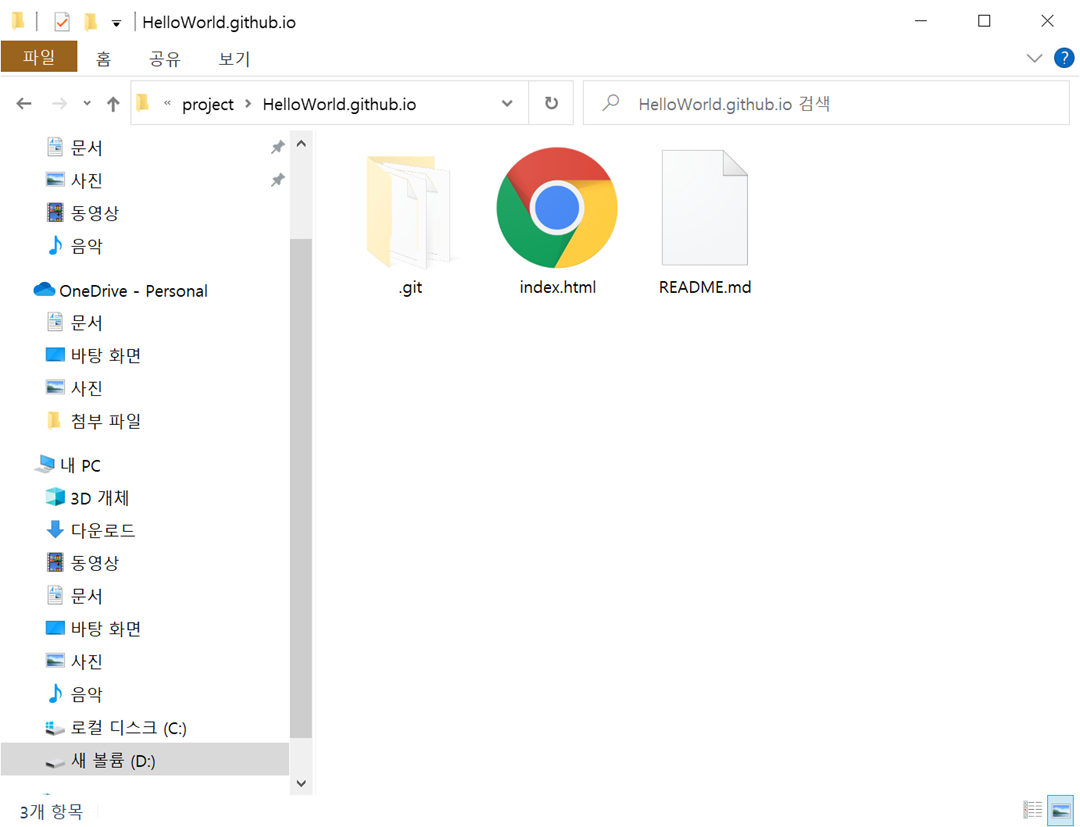Click the OneDrive cloud icon
Viewport: 1080px width, 827px height.
point(44,290)
